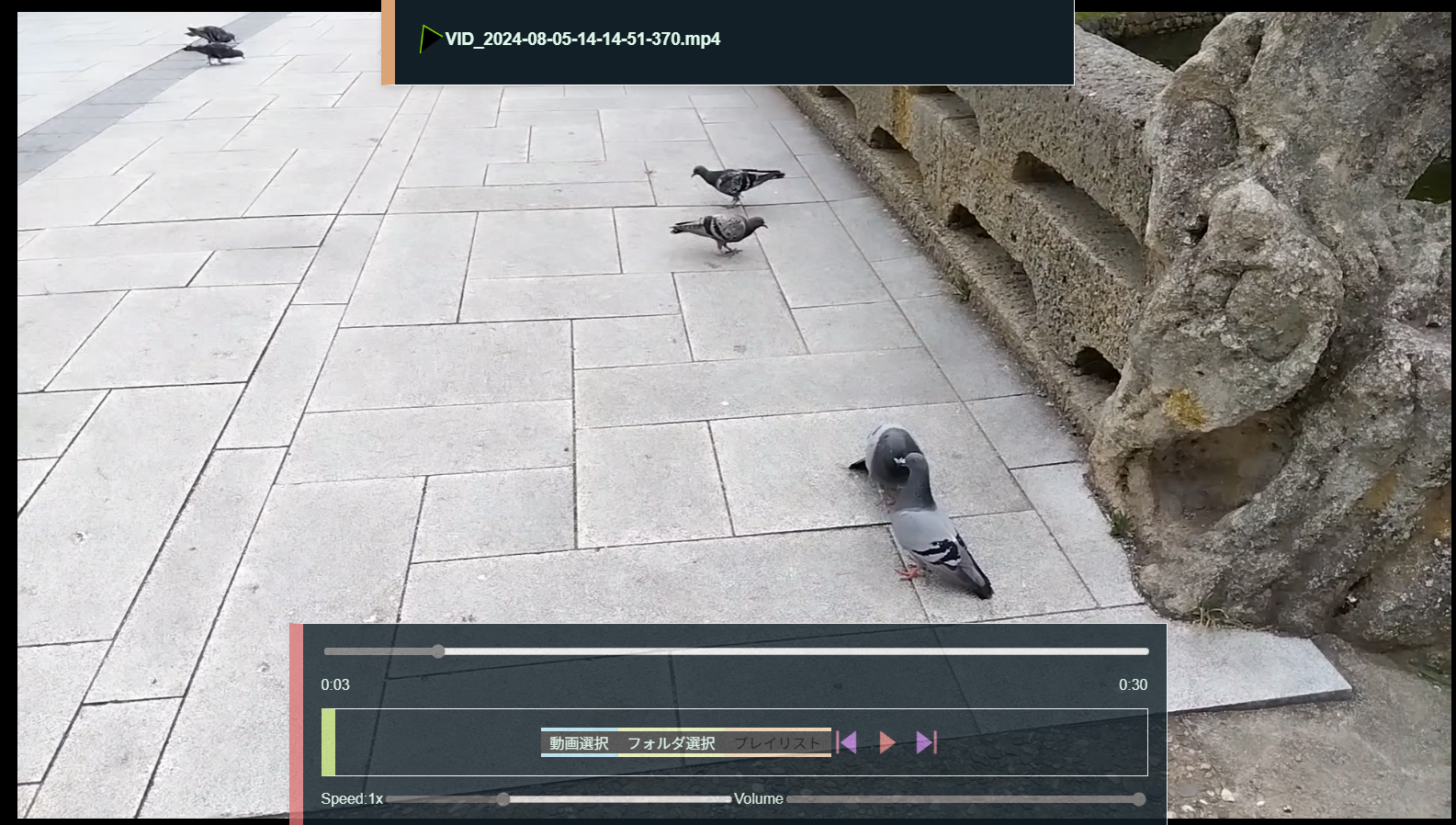
Task: Click the playback speed slider handle
Action: click(x=503, y=799)
